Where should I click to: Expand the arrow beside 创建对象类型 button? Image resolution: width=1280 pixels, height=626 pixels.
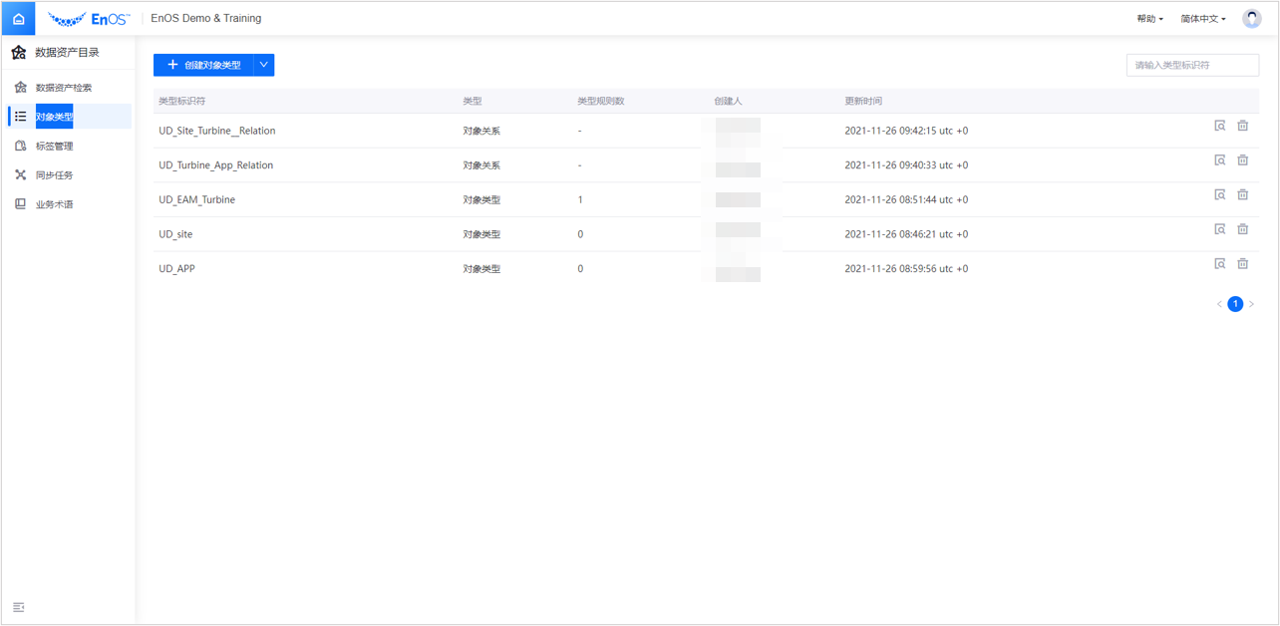pyautogui.click(x=264, y=65)
